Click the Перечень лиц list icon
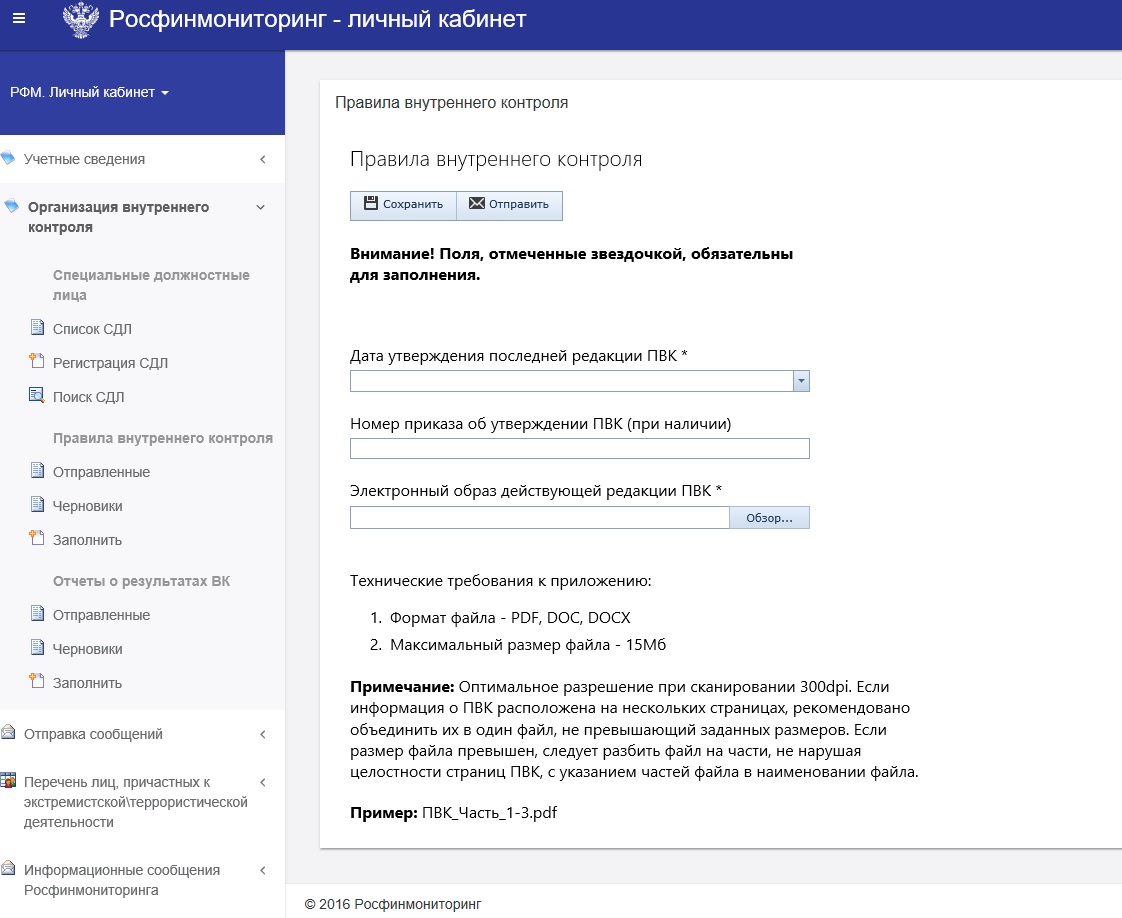Image resolution: width=1122 pixels, height=918 pixels. point(8,781)
